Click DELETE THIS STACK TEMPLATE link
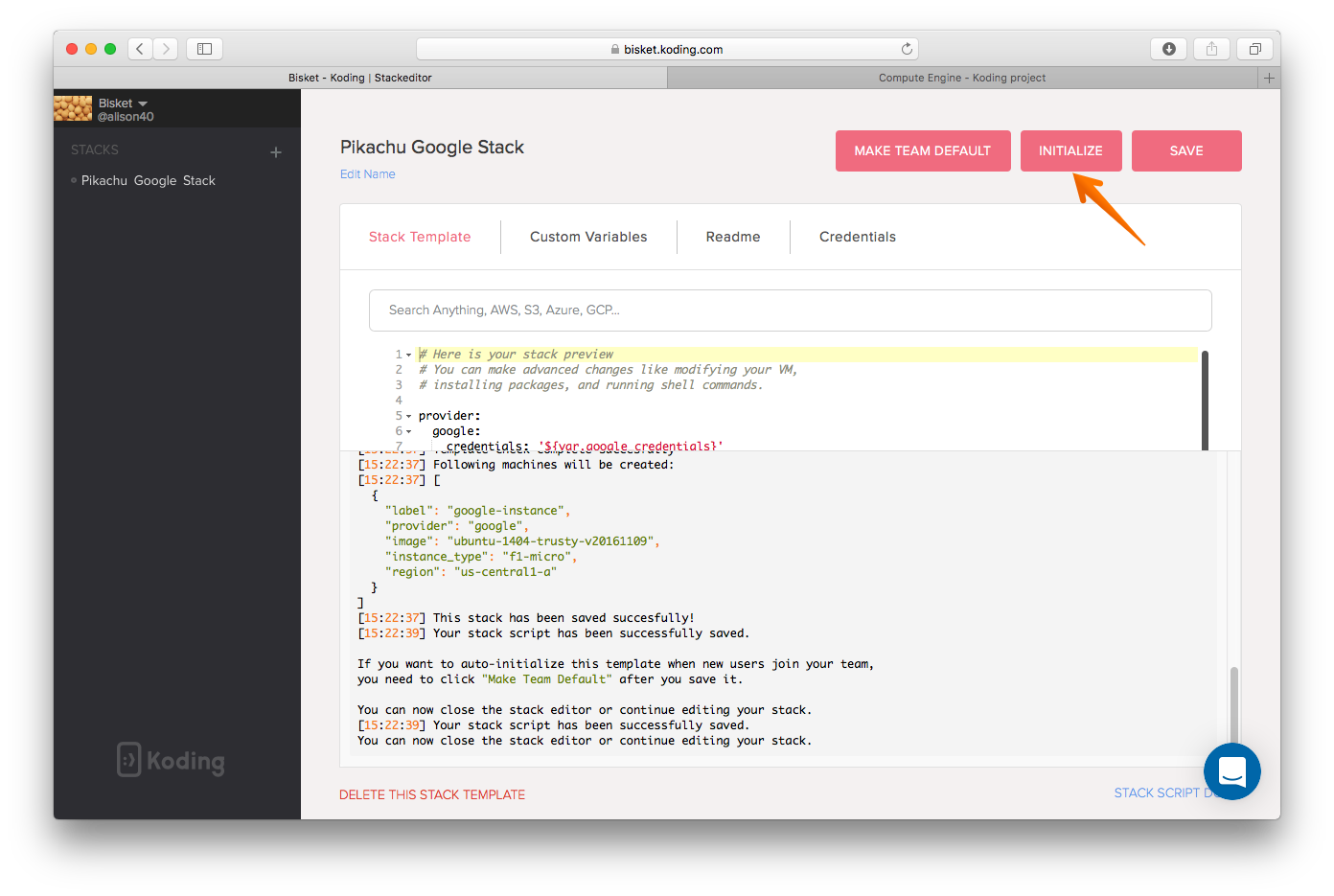The height and width of the screenshot is (896, 1334). coord(432,794)
